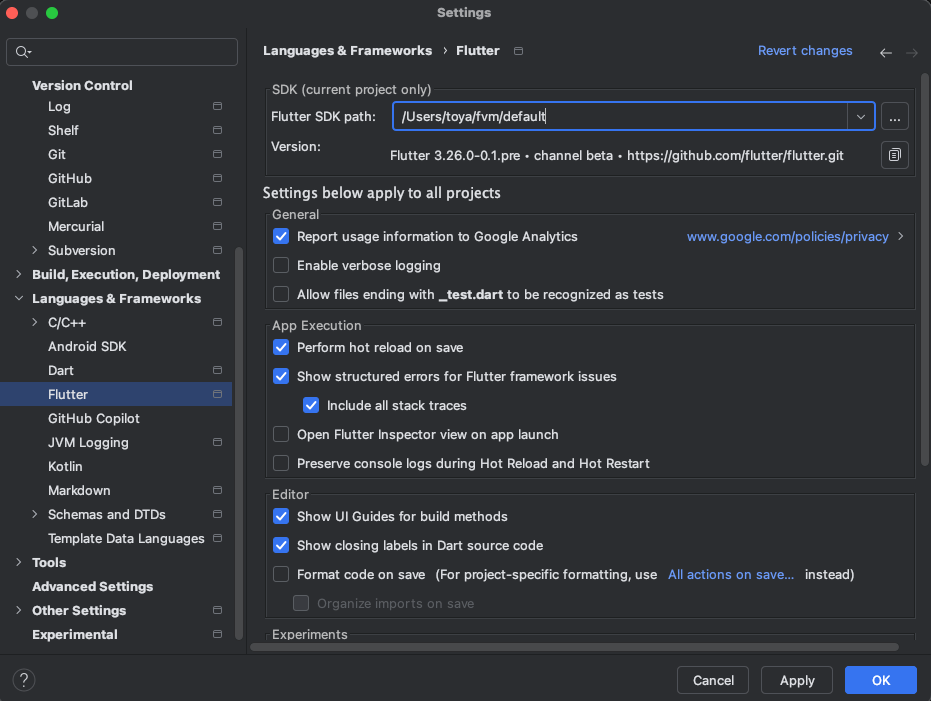Expand Build, Execution, Deployment section
This screenshot has height=701, width=931.
point(18,274)
